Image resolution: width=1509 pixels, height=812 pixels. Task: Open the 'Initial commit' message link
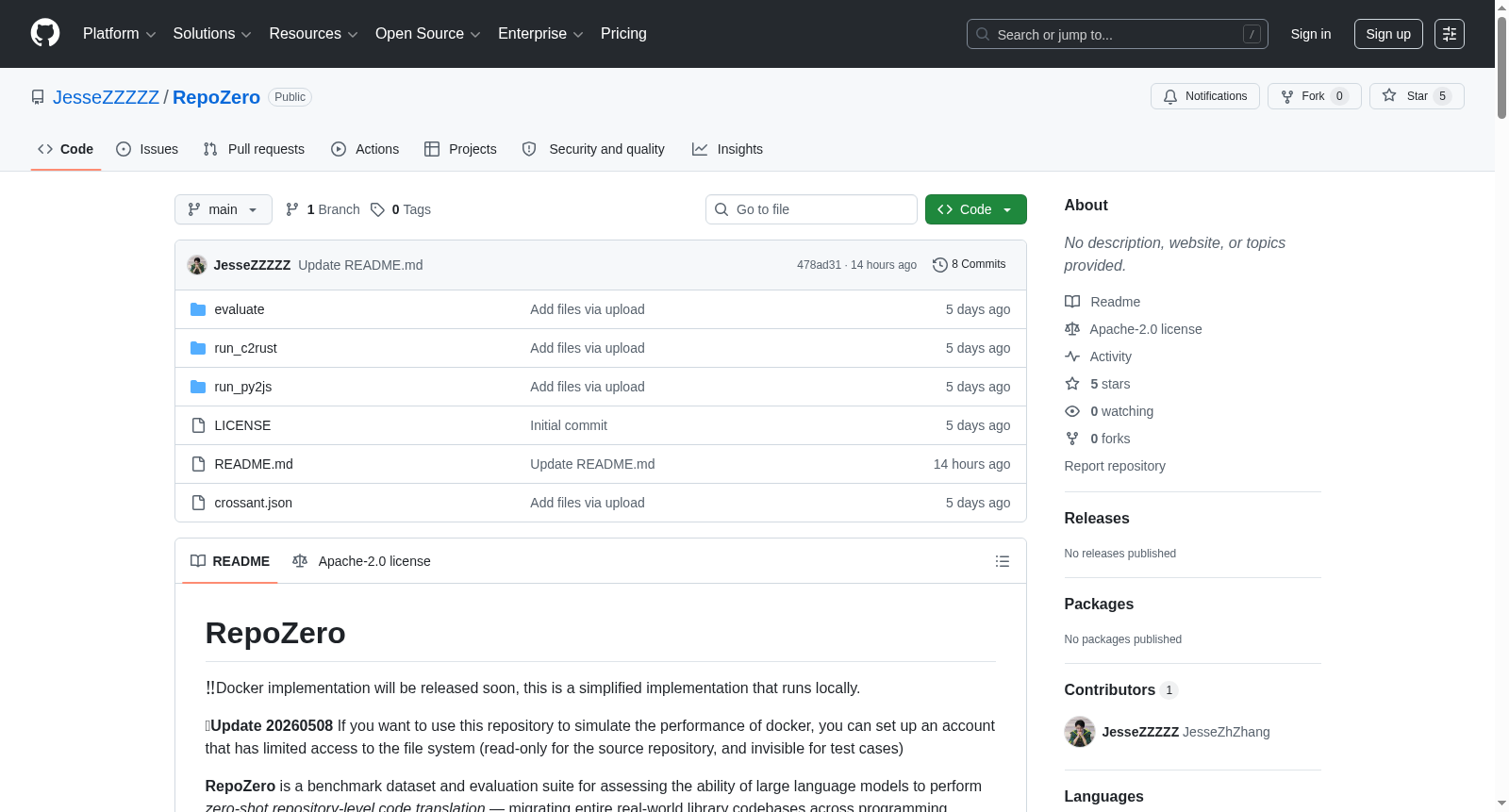[569, 425]
